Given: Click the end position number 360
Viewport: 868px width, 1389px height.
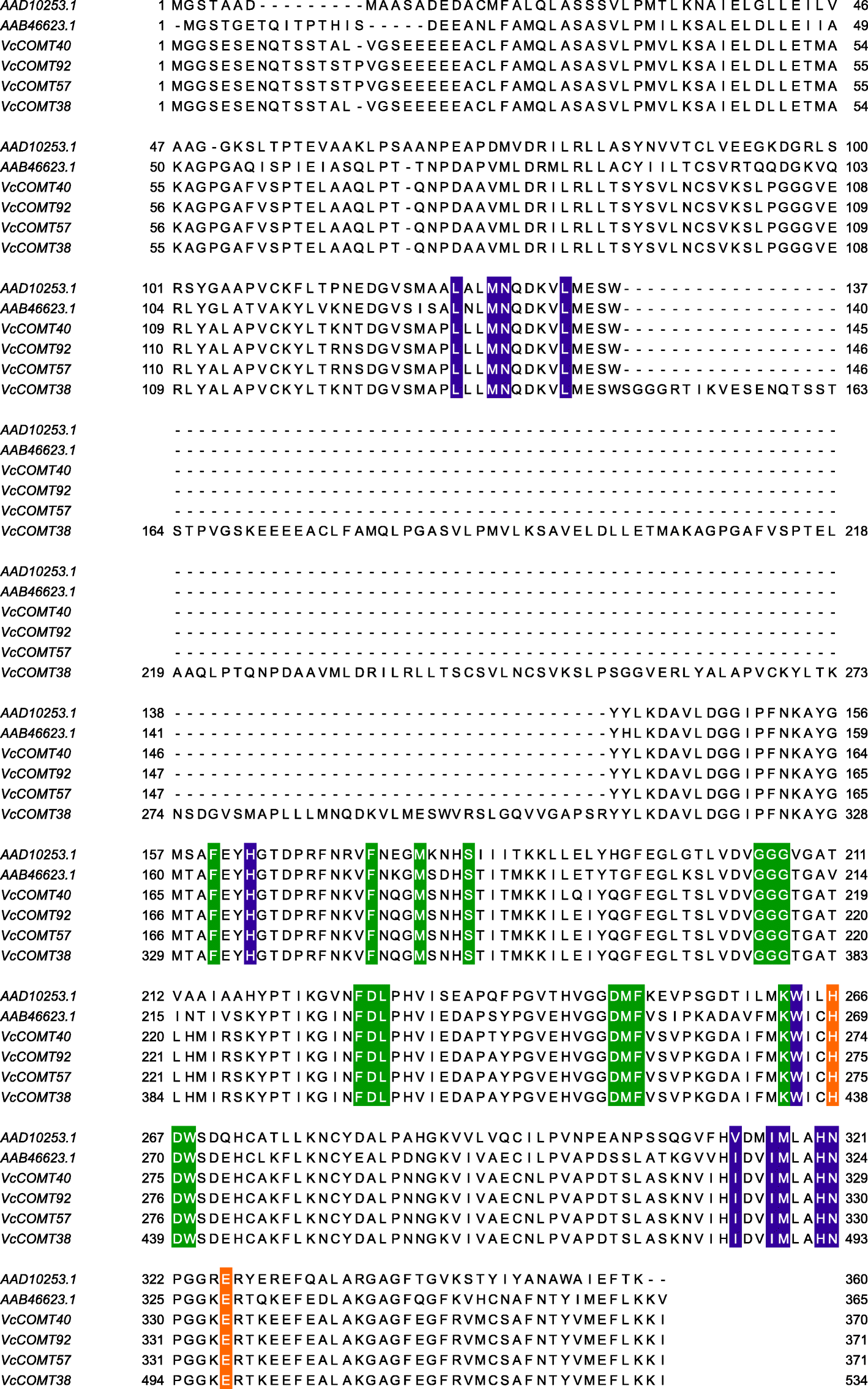Looking at the screenshot, I should 856,1279.
